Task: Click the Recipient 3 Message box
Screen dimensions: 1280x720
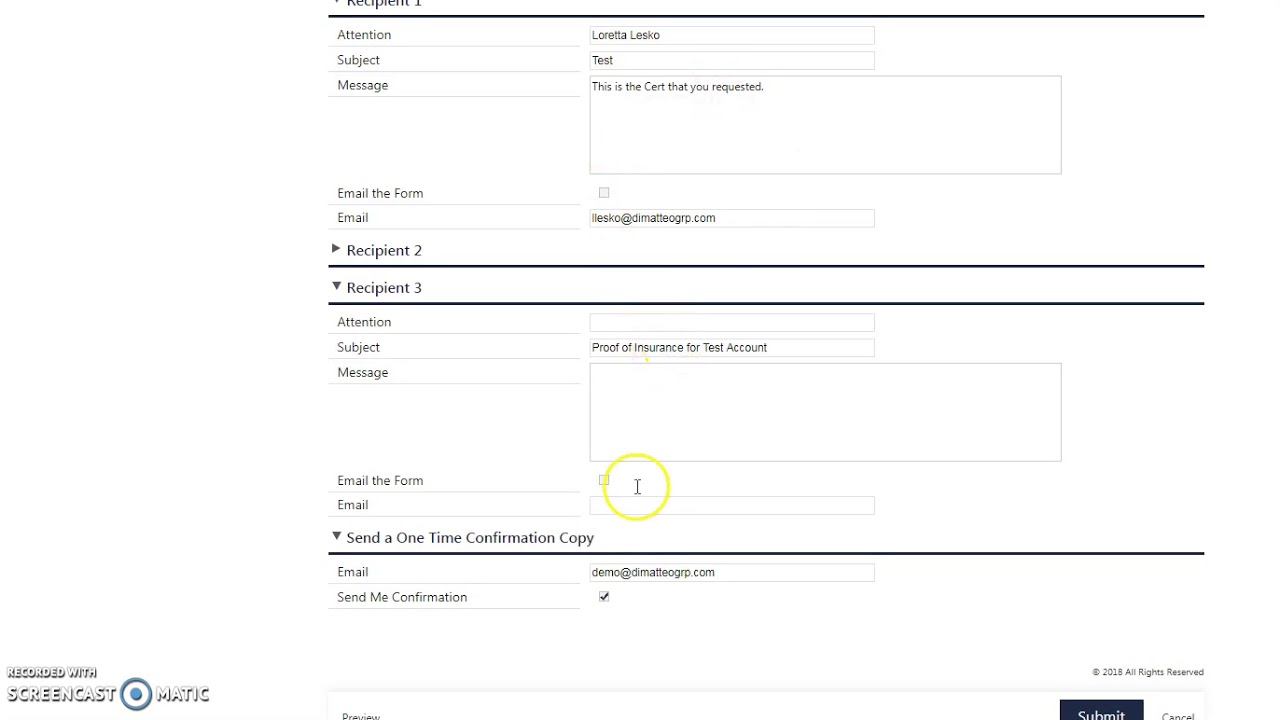Action: point(825,412)
